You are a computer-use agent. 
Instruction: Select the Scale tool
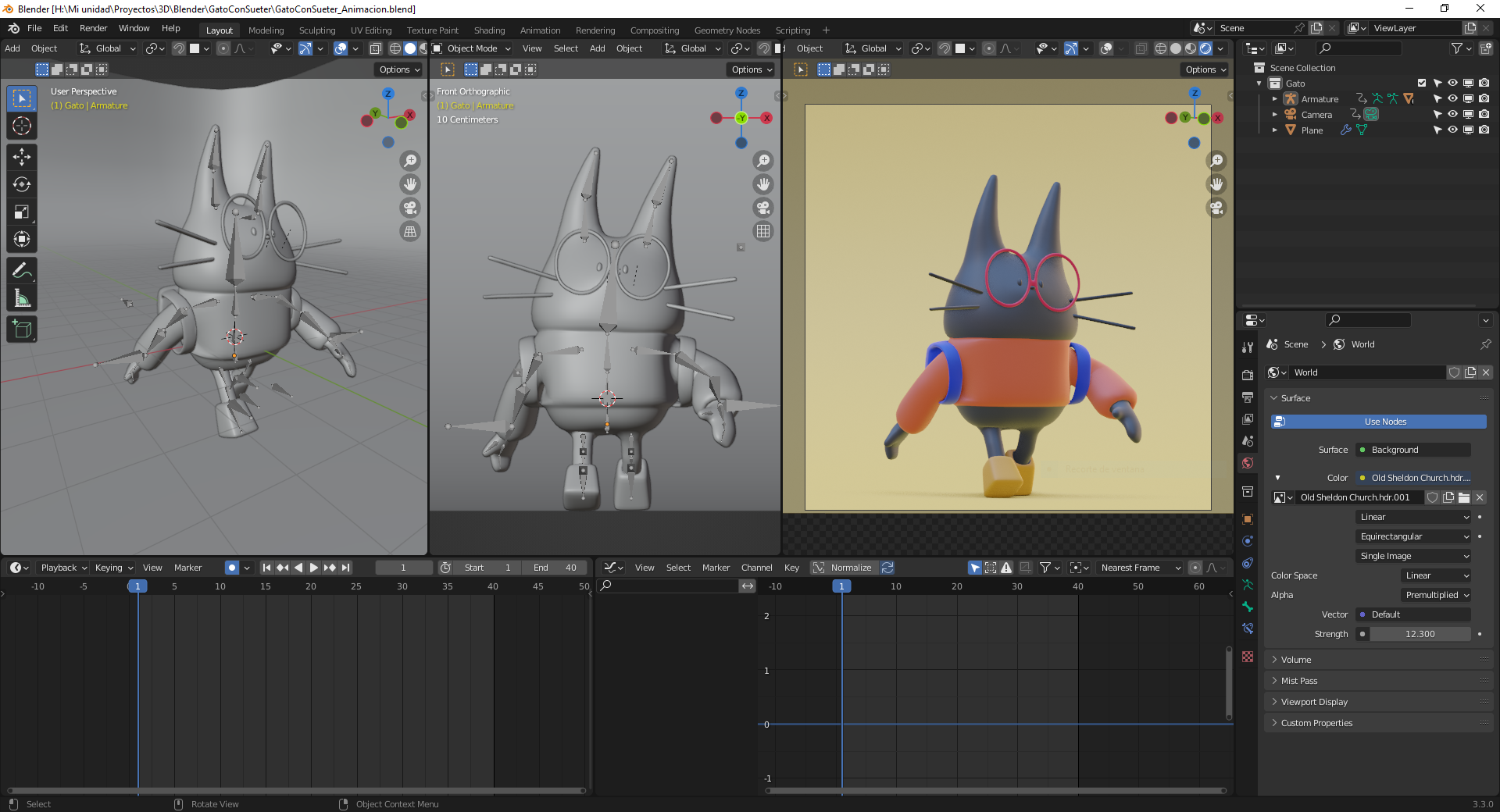click(x=22, y=212)
